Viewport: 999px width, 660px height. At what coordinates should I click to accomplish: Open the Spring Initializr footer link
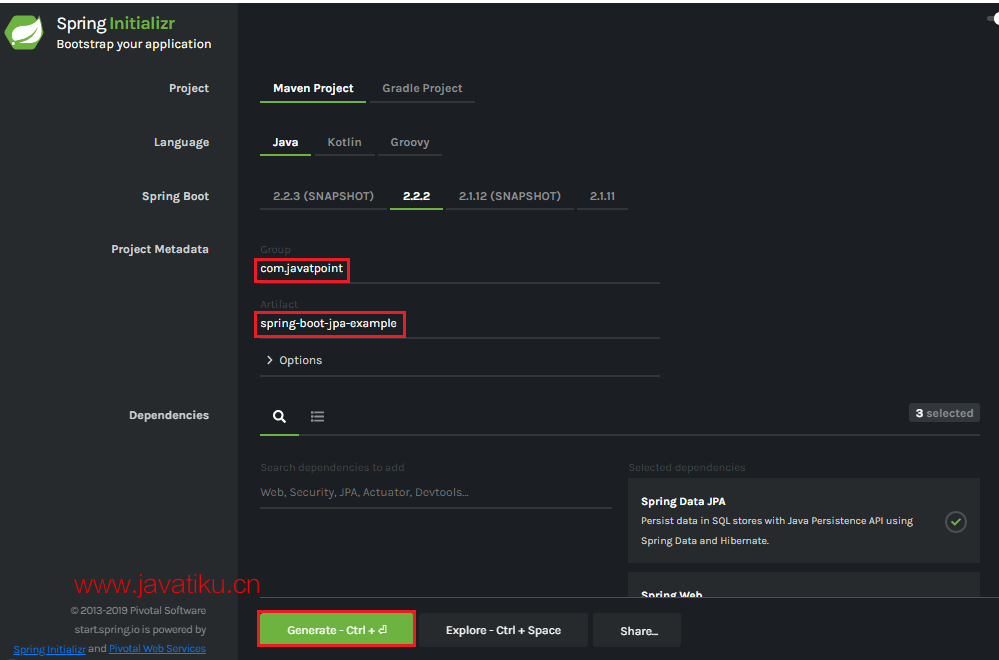50,649
